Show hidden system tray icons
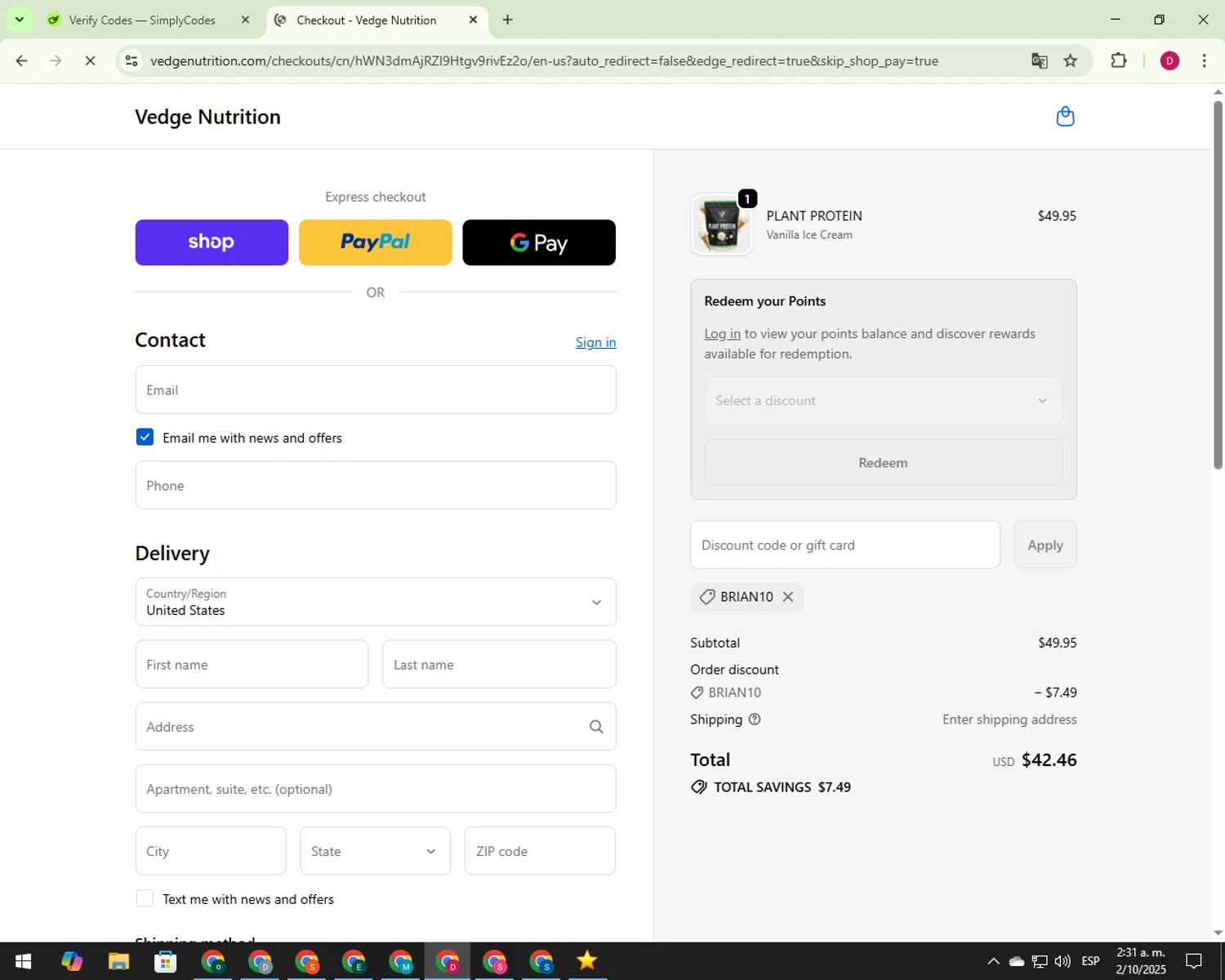 click(993, 961)
